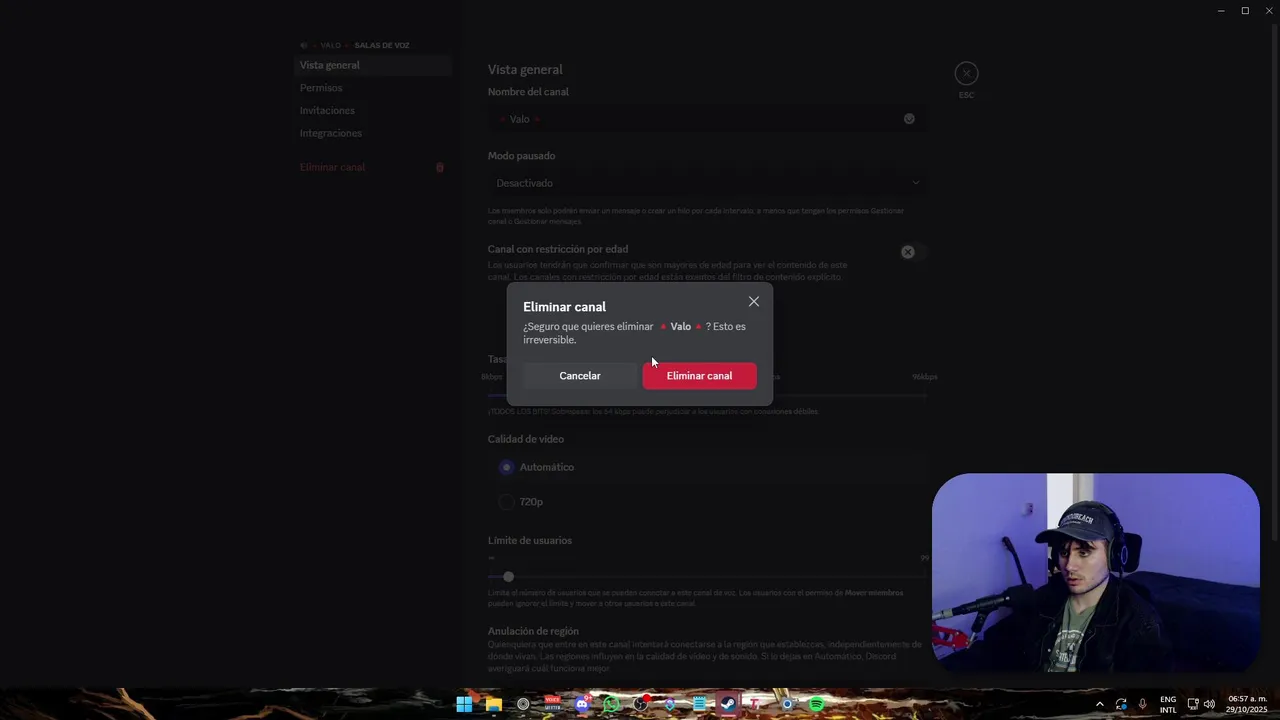Click the sync tray icon
The width and height of the screenshot is (1280, 720).
[1121, 704]
